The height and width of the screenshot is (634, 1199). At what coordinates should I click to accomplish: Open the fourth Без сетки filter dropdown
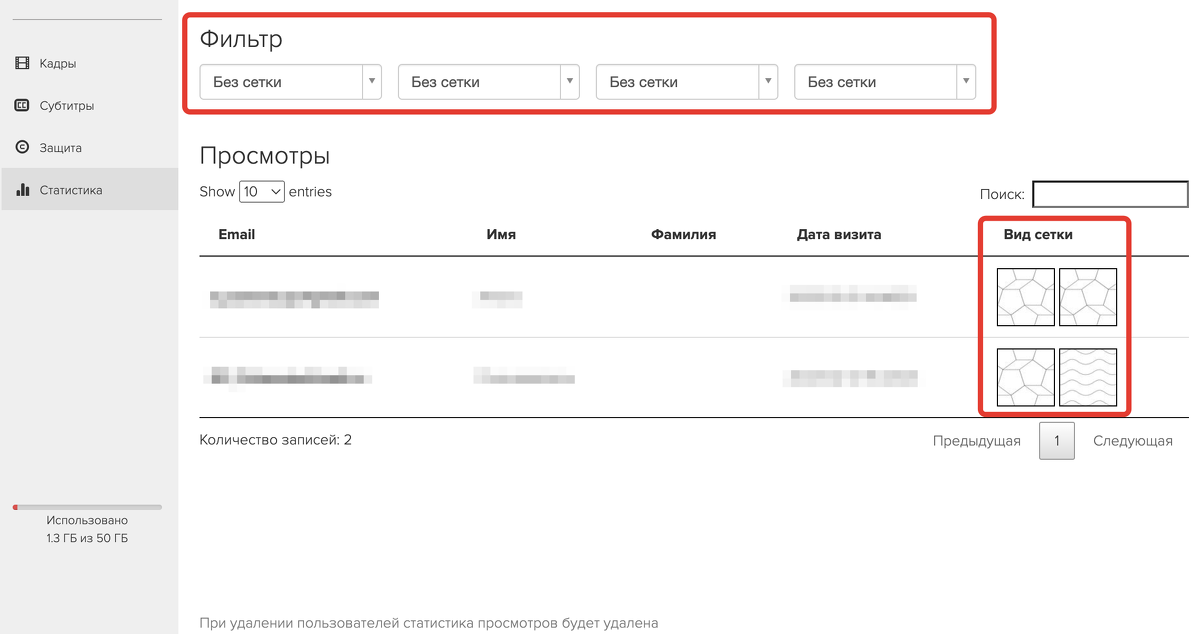tap(885, 82)
